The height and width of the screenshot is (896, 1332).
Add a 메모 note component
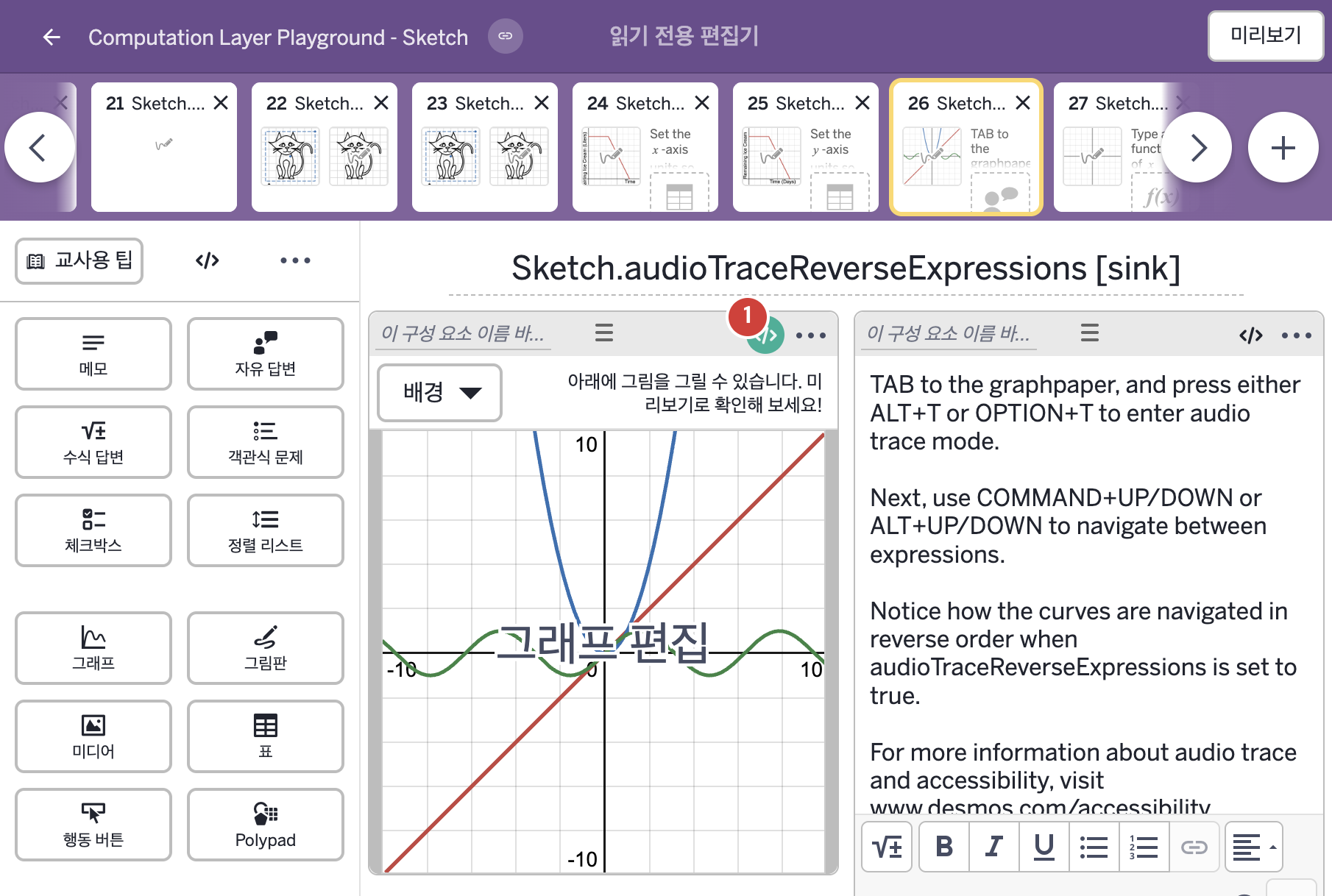coord(93,354)
